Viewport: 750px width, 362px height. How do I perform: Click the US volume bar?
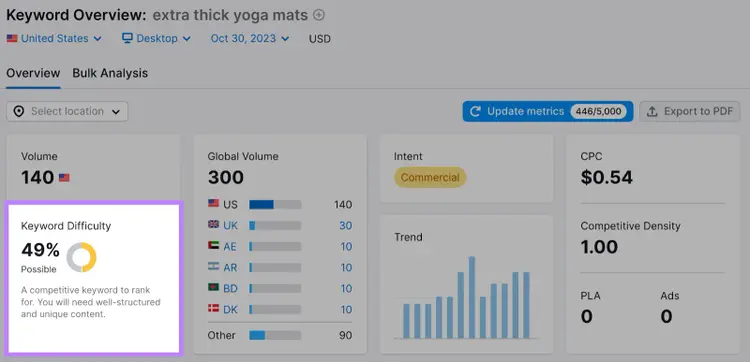pos(275,205)
